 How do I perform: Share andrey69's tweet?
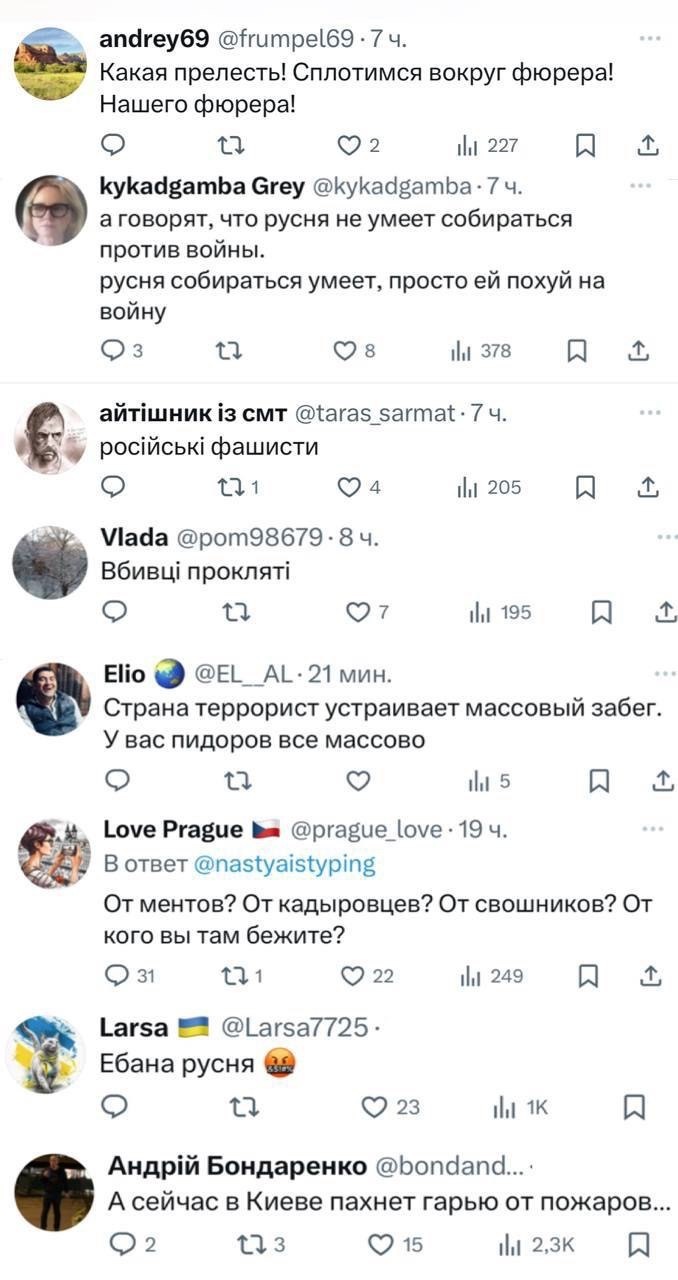click(648, 147)
